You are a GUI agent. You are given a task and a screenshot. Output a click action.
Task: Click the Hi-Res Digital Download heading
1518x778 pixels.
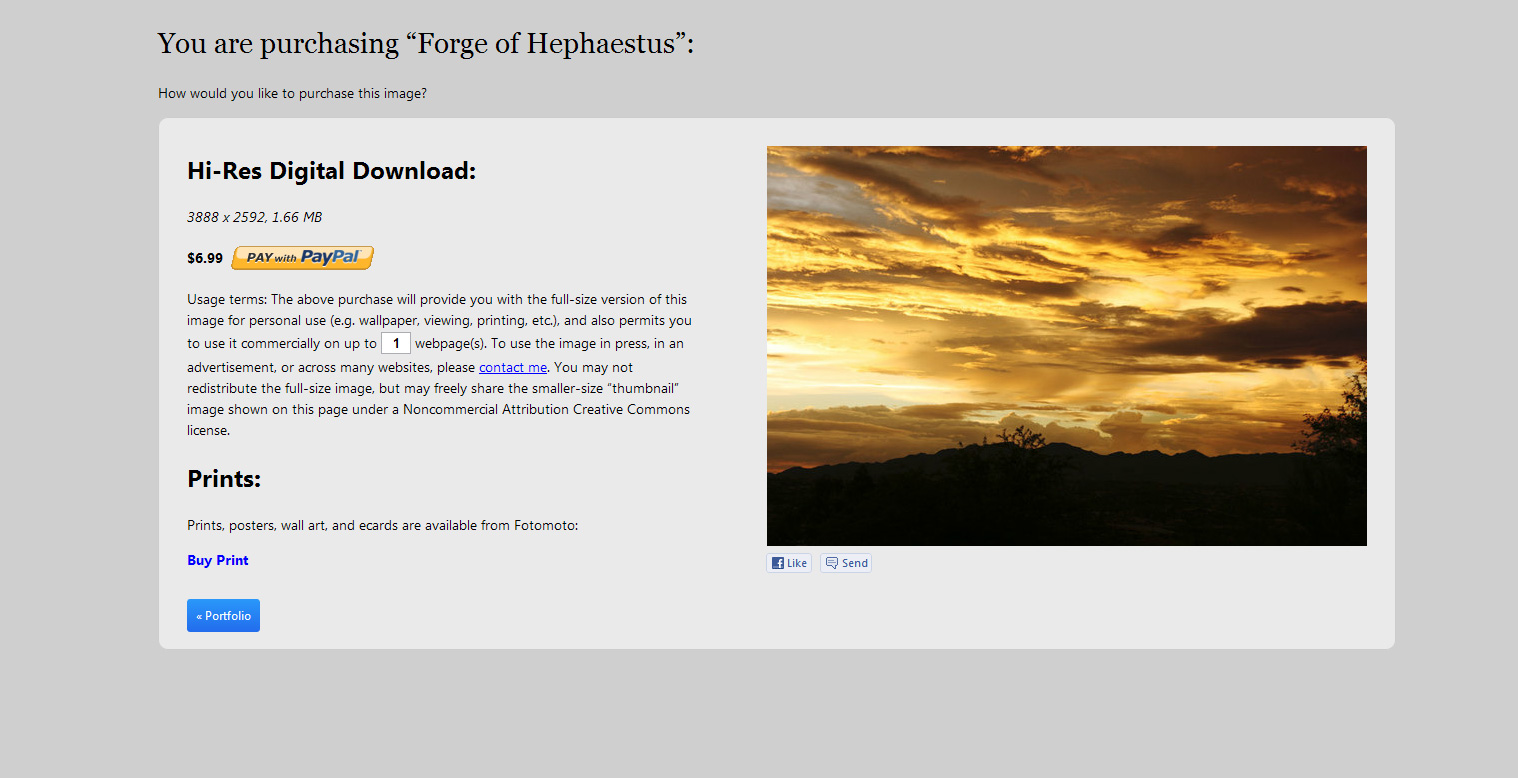[332, 171]
